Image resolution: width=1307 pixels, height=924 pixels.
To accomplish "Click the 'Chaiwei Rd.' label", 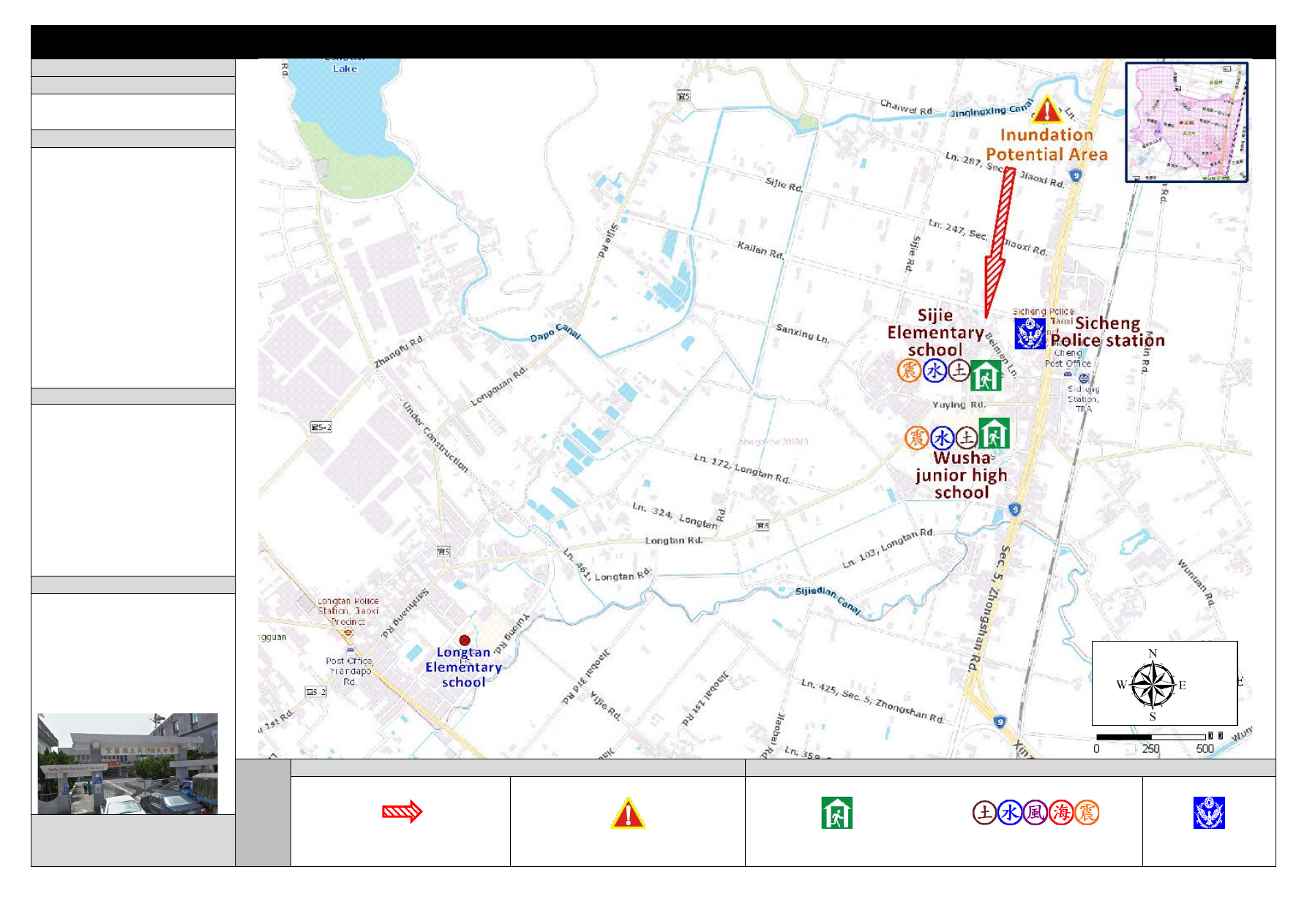I will [x=907, y=107].
